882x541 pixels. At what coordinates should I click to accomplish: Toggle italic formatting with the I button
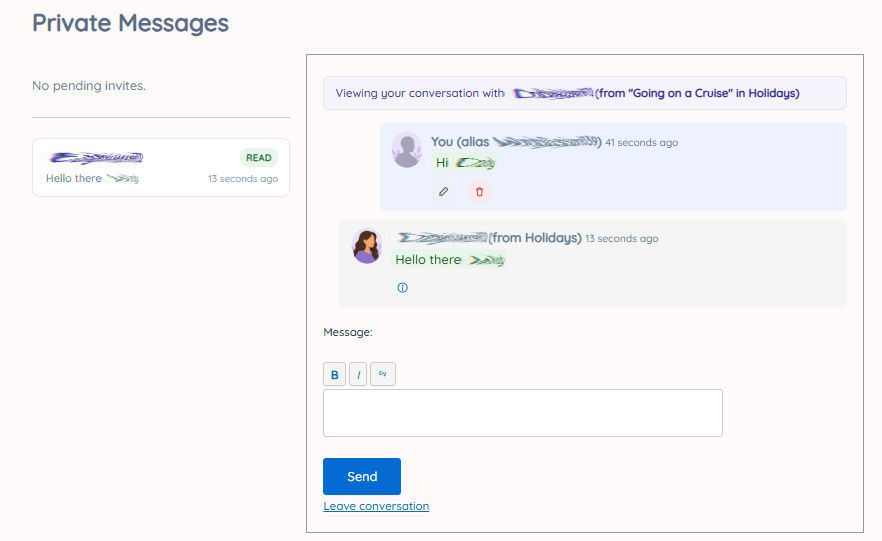(x=358, y=375)
